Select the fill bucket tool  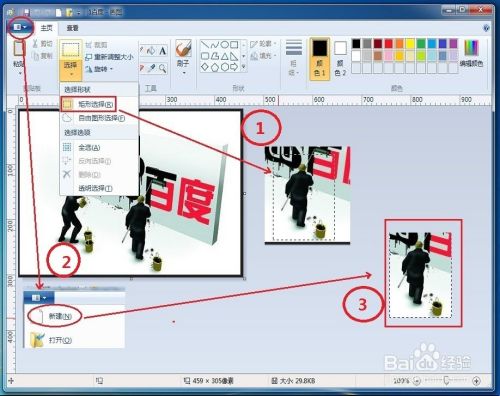(151, 51)
